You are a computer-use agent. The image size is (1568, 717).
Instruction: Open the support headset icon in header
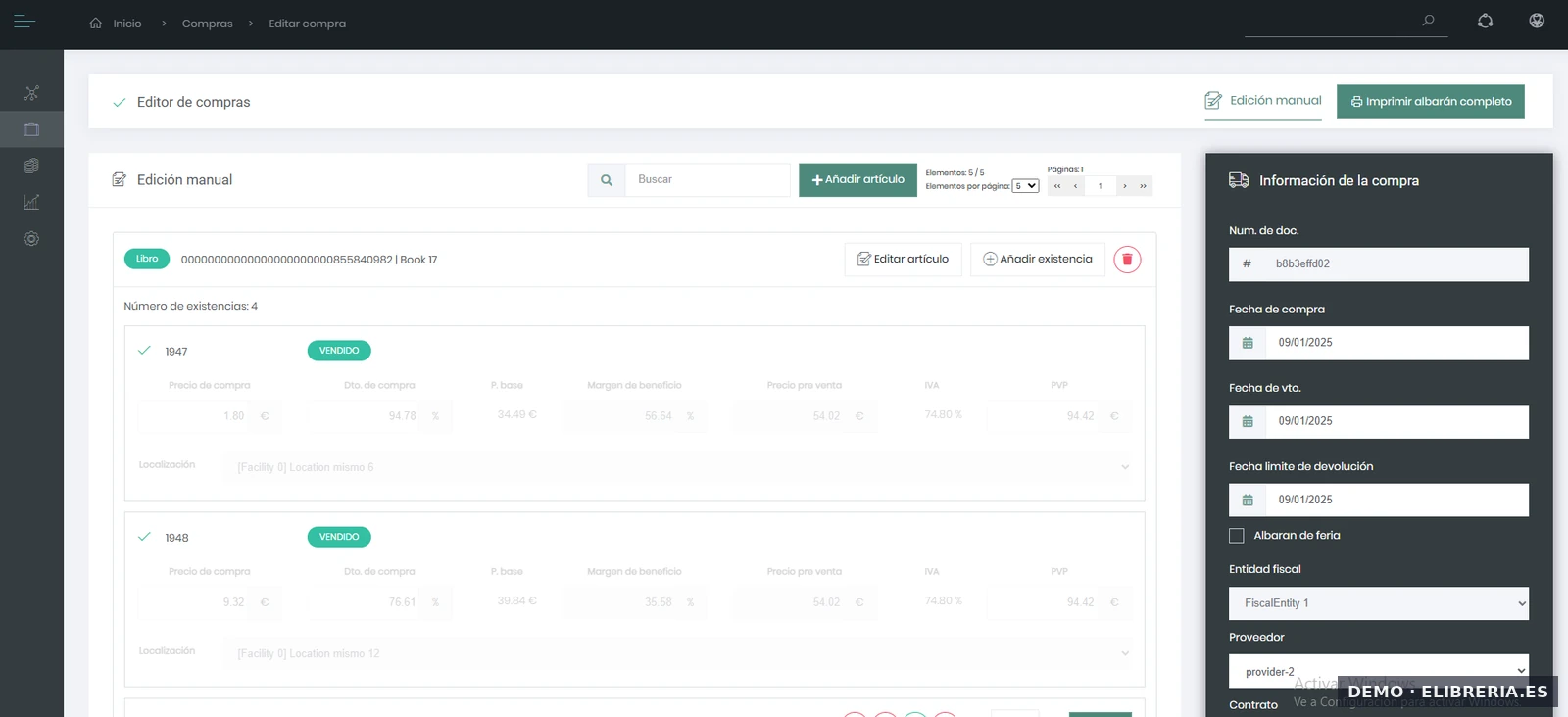1485,21
